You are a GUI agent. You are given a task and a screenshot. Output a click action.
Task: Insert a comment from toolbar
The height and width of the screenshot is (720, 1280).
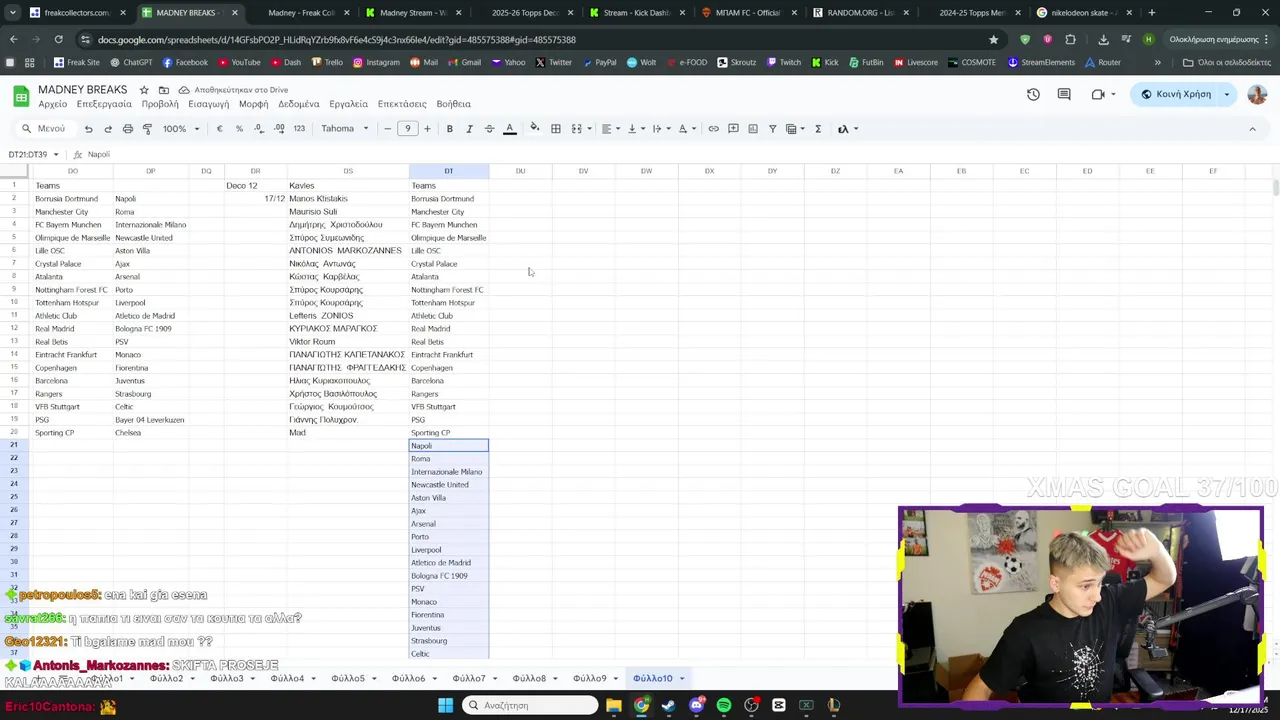(733, 129)
